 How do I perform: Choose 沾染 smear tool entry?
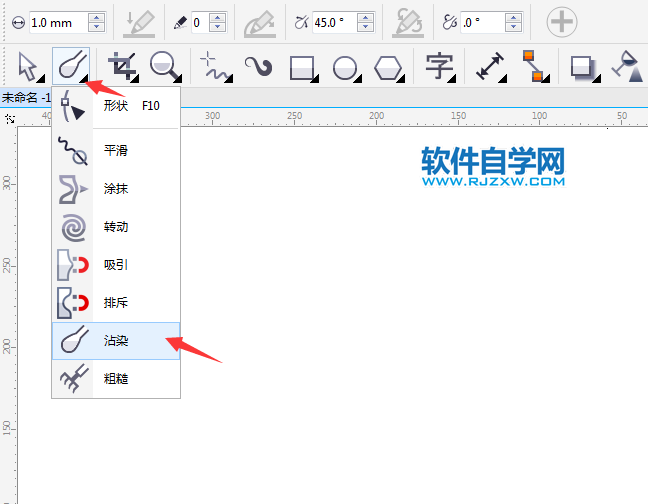coord(116,341)
